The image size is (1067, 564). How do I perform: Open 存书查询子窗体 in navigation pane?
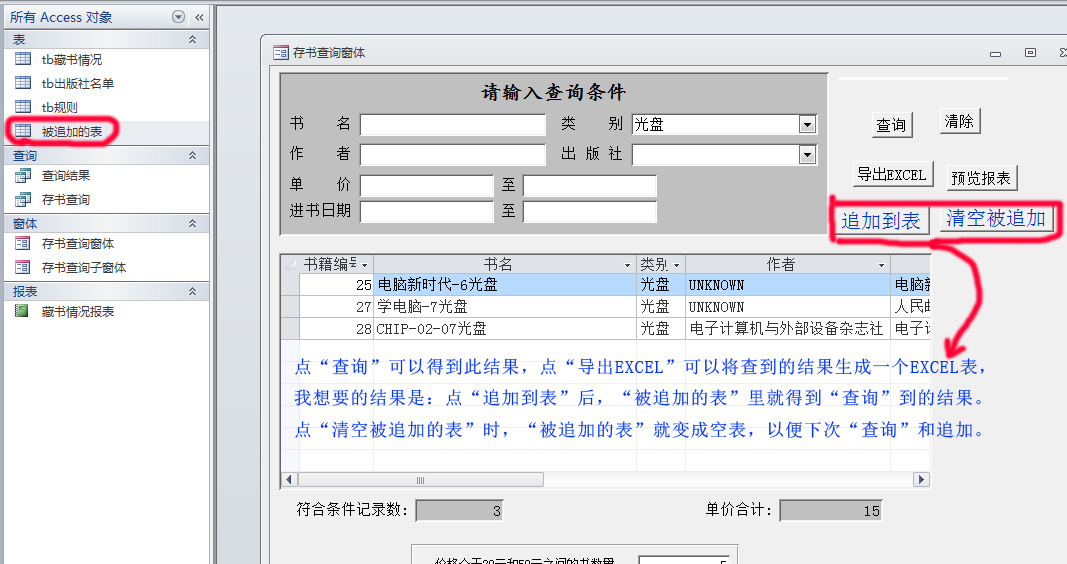tap(84, 267)
